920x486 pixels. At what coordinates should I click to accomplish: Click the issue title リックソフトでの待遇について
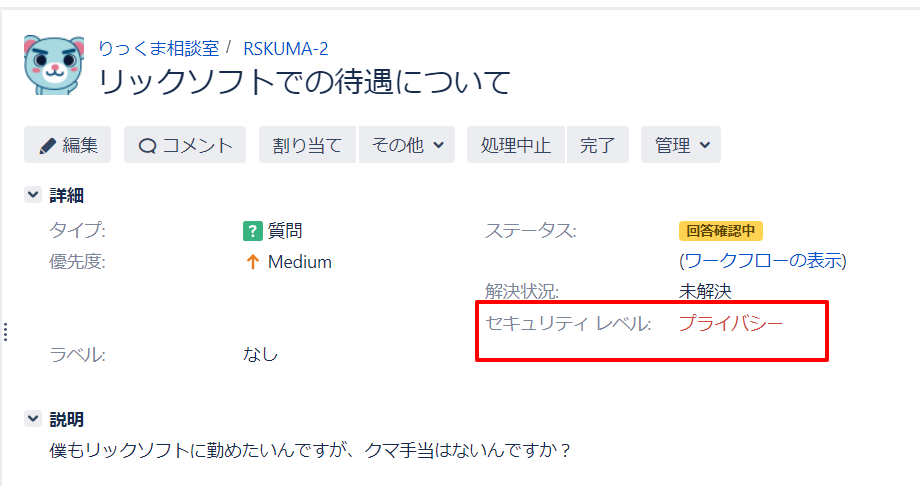pyautogui.click(x=305, y=82)
